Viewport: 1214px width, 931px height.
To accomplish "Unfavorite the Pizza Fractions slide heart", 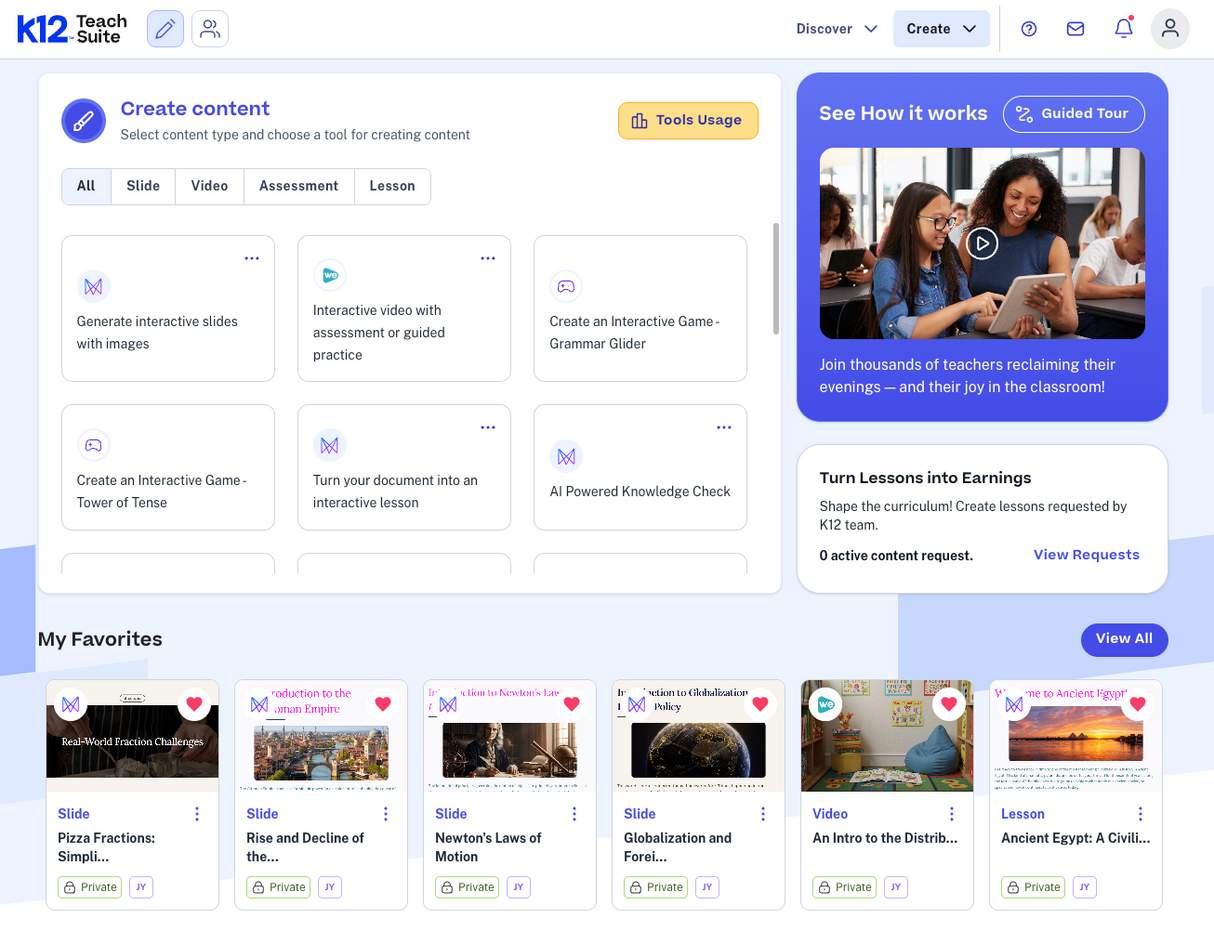I will [x=194, y=703].
